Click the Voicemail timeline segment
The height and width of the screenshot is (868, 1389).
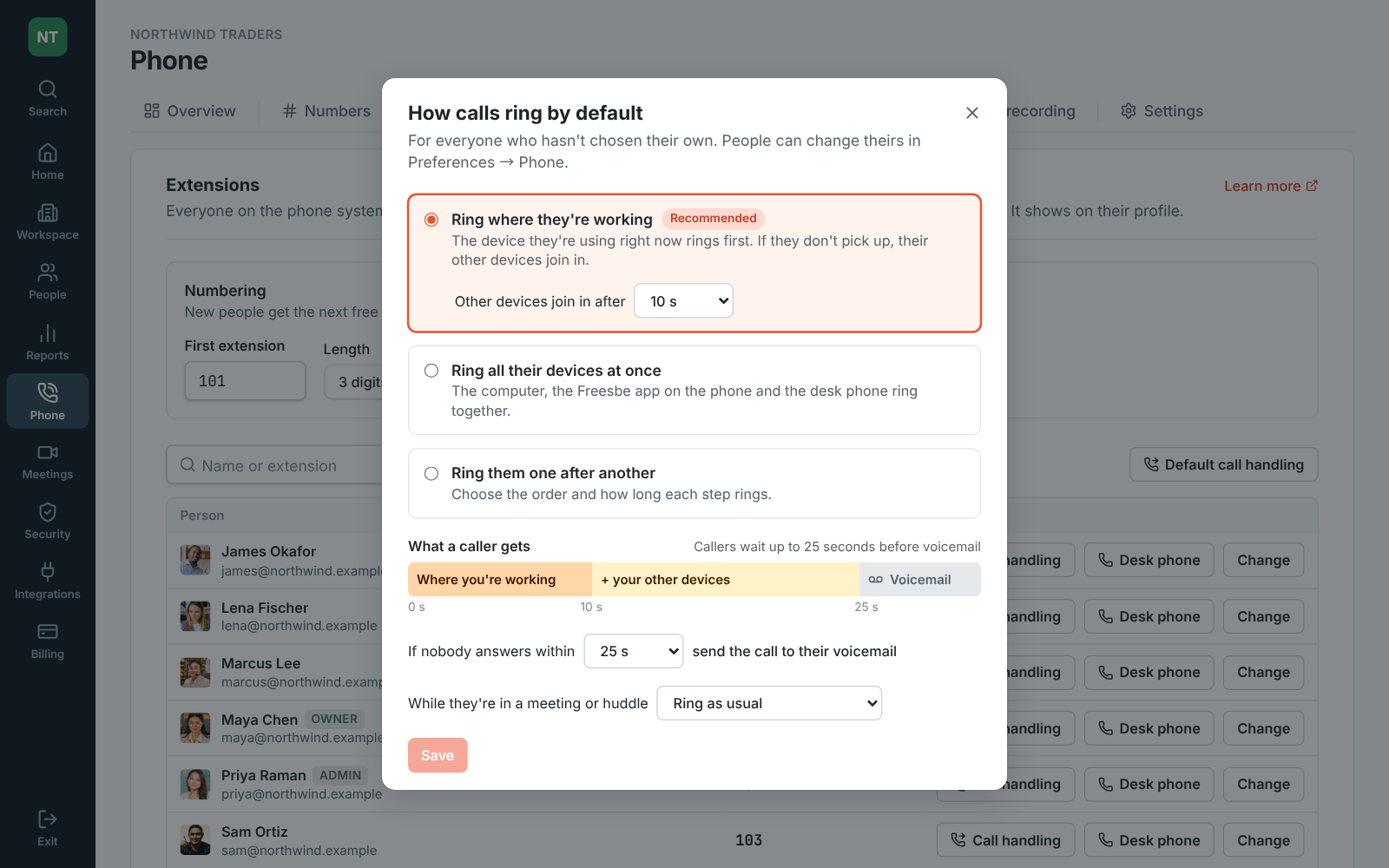pyautogui.click(x=920, y=580)
